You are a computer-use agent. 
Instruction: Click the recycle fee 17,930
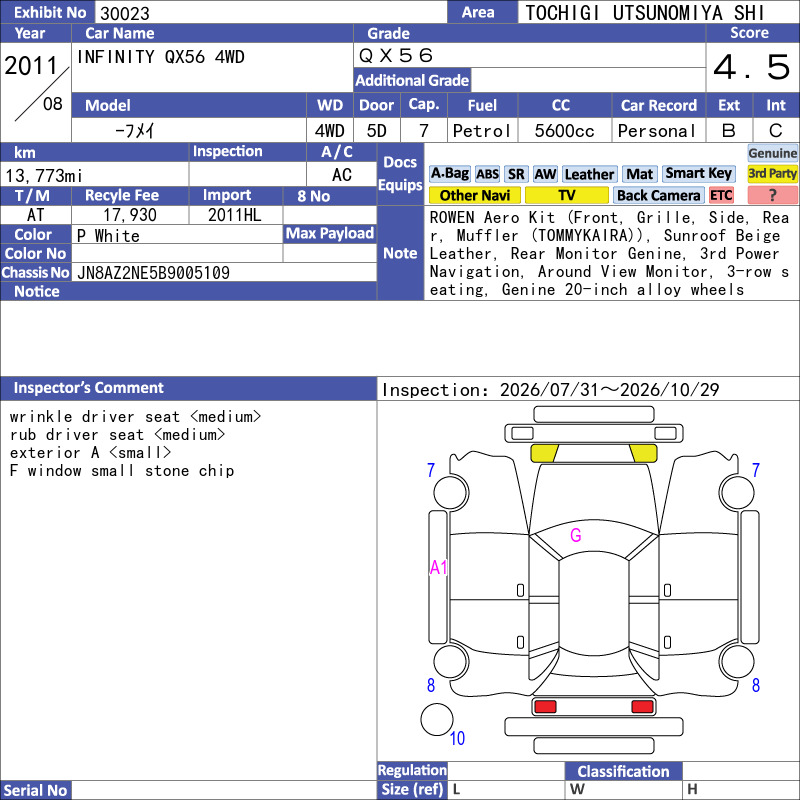130,215
